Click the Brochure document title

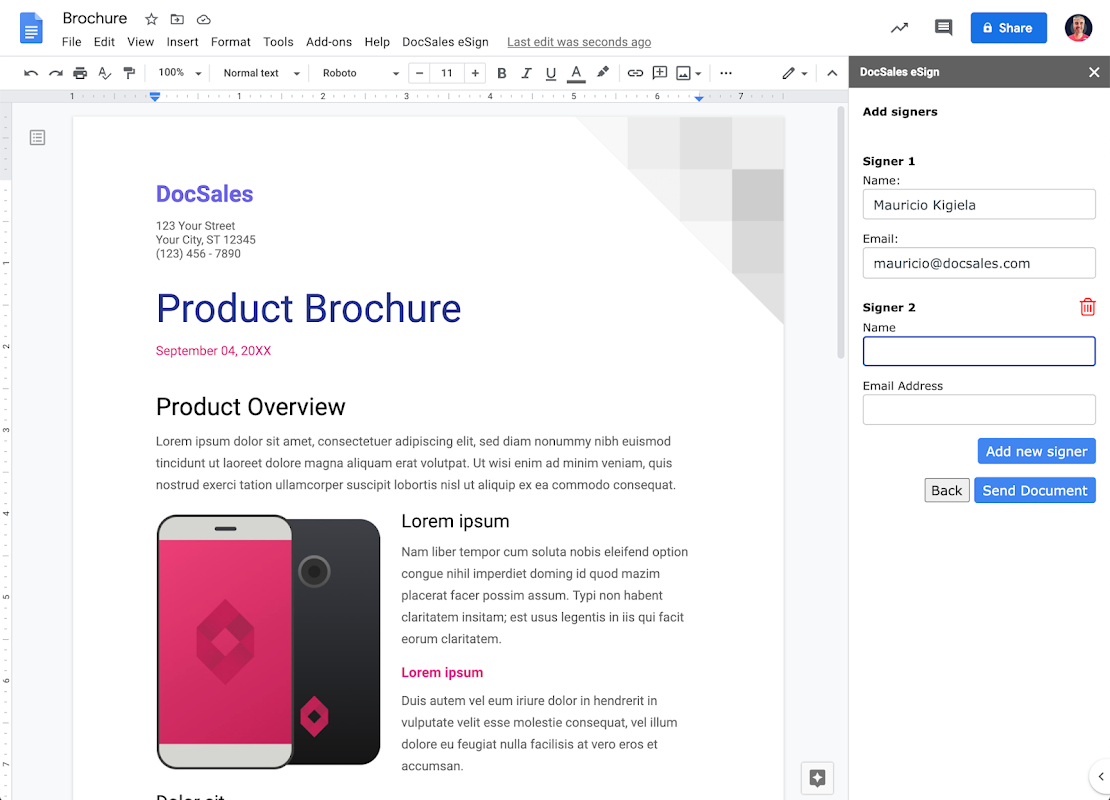click(95, 18)
